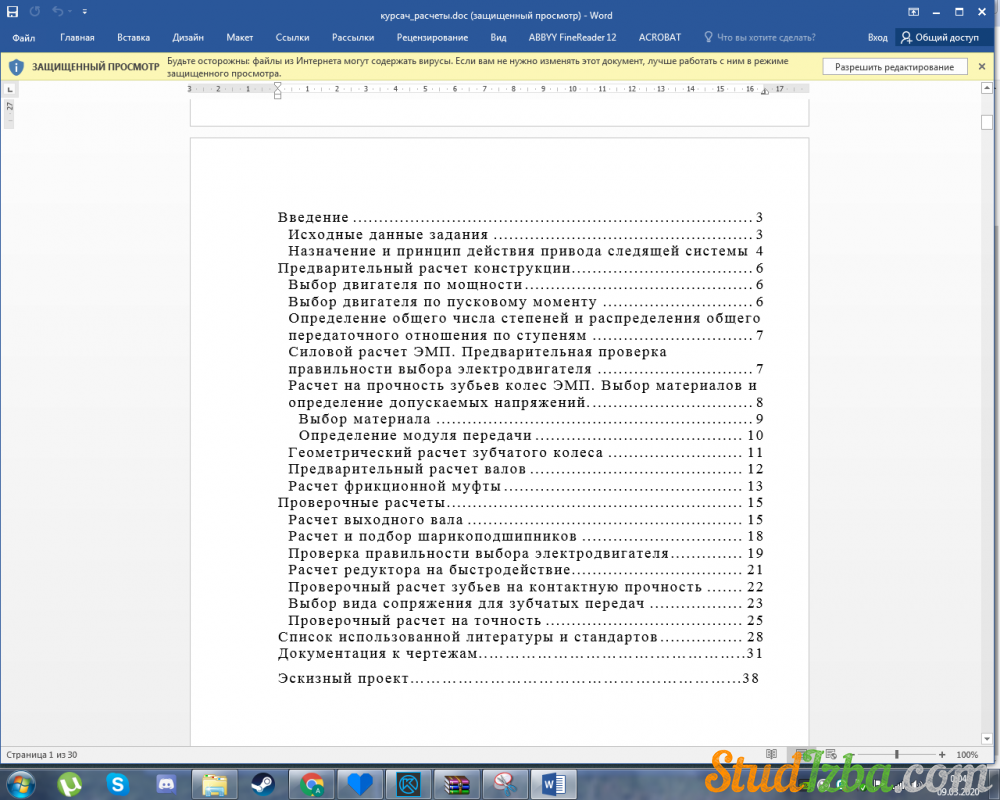Click the zoom in plus button

pos(941,754)
